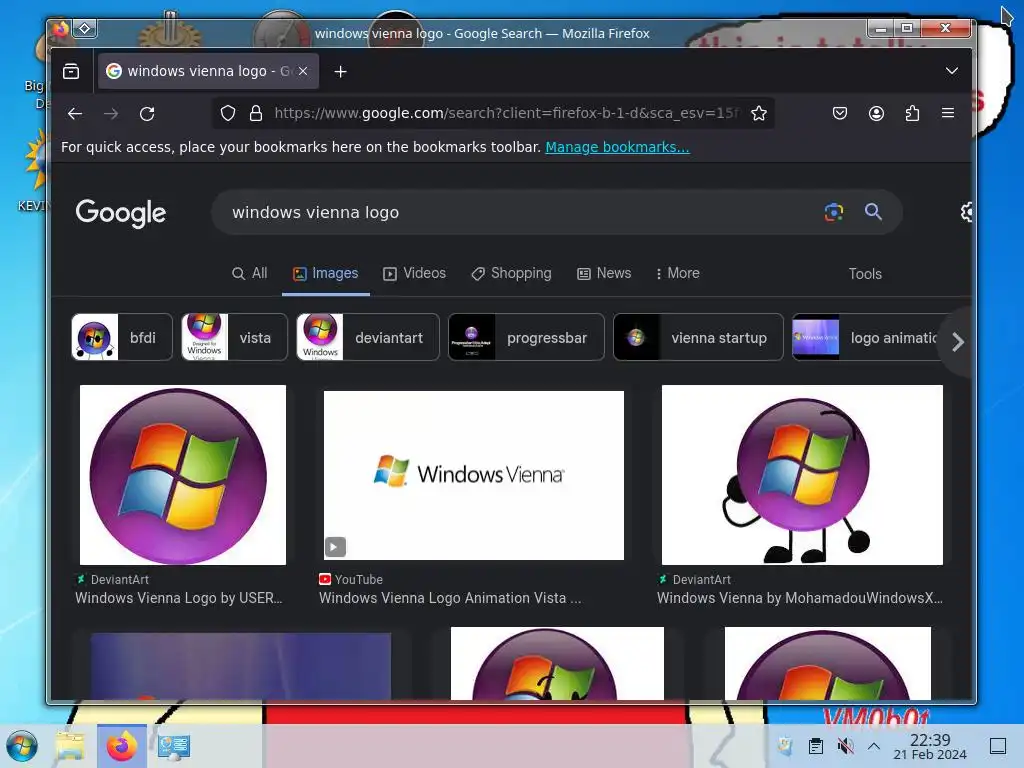Reload the page with the refresh icon
The height and width of the screenshot is (768, 1024).
[148, 114]
